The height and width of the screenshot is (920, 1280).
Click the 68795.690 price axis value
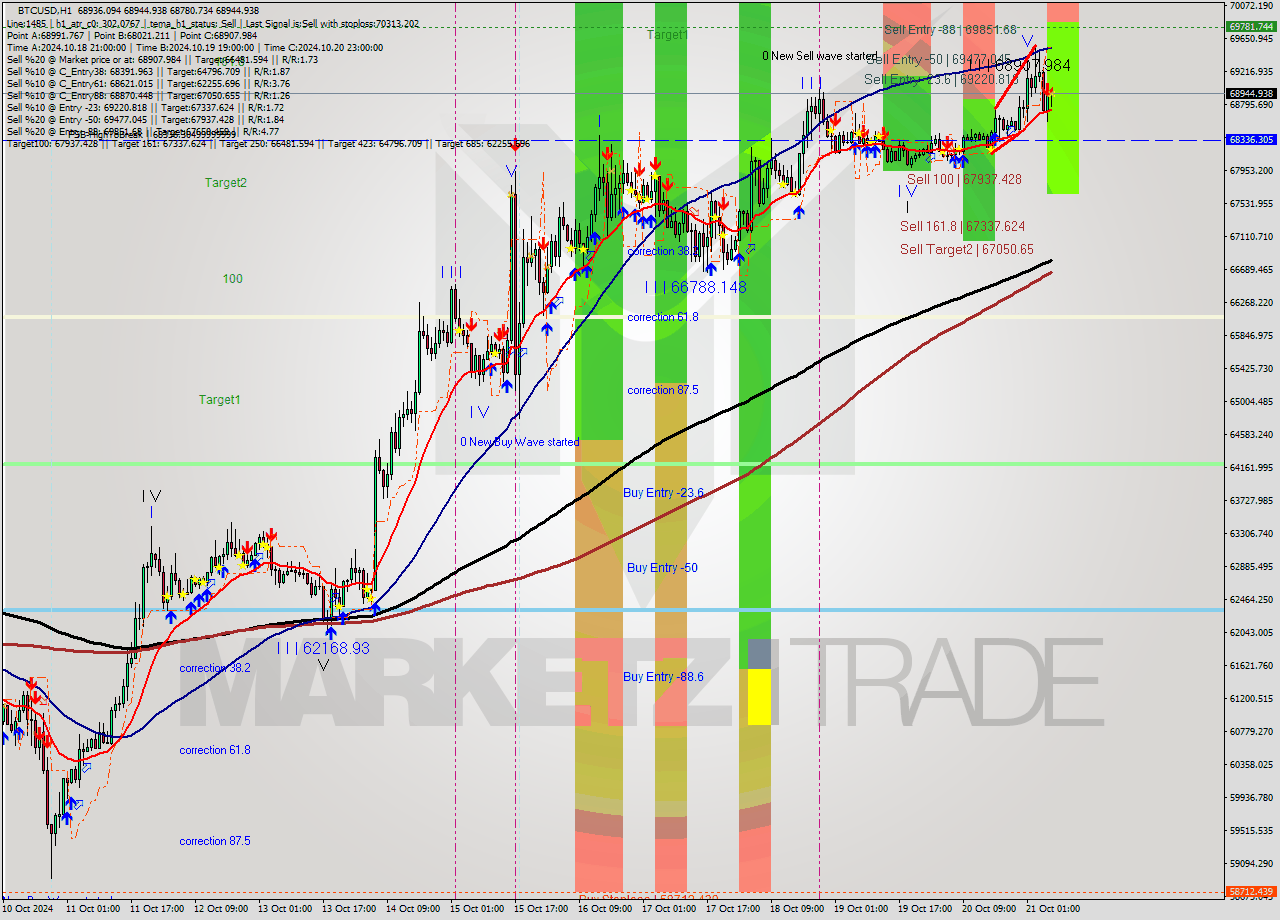pyautogui.click(x=1250, y=105)
